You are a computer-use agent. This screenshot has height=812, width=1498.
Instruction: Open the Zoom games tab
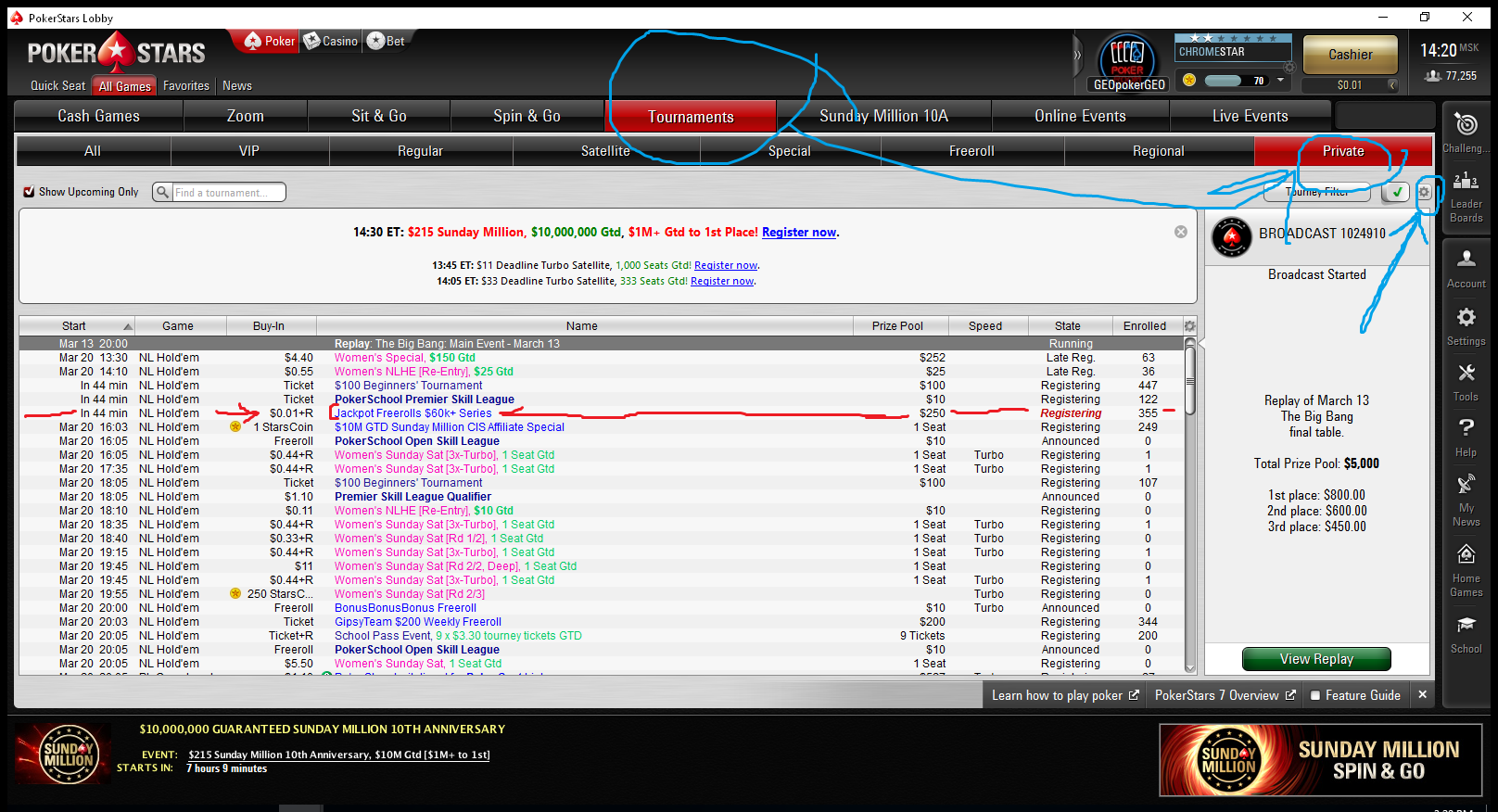pyautogui.click(x=246, y=116)
